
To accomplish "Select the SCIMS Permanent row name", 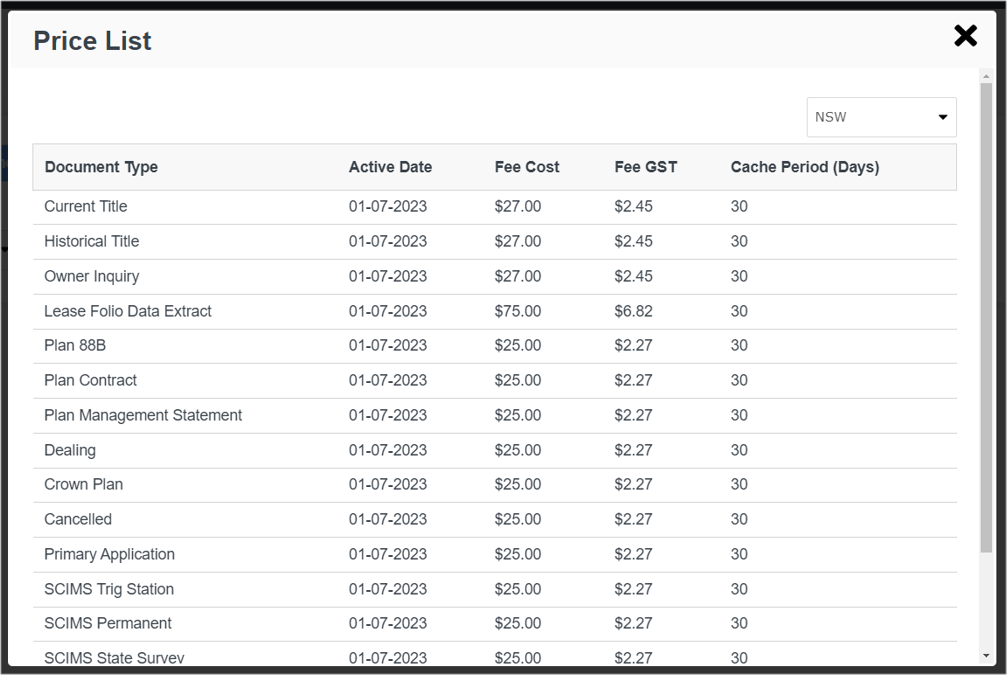I will (107, 623).
